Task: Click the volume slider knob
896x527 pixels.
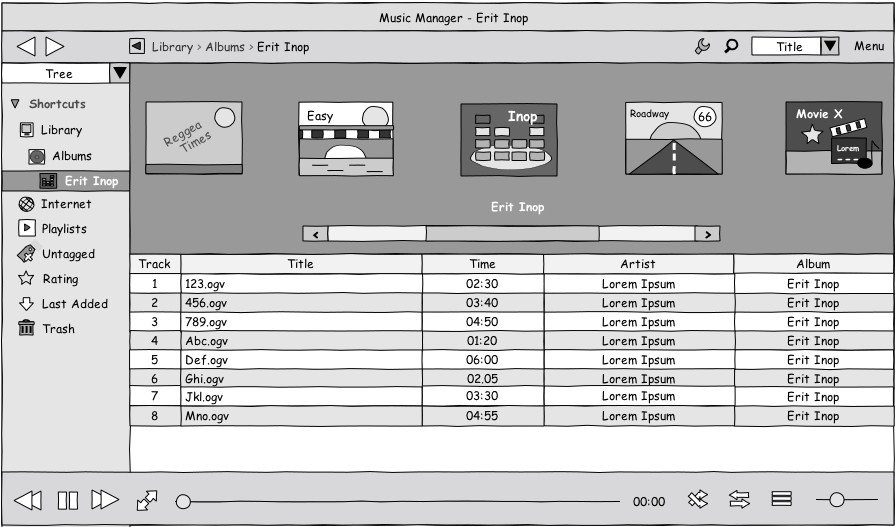Action: (837, 500)
